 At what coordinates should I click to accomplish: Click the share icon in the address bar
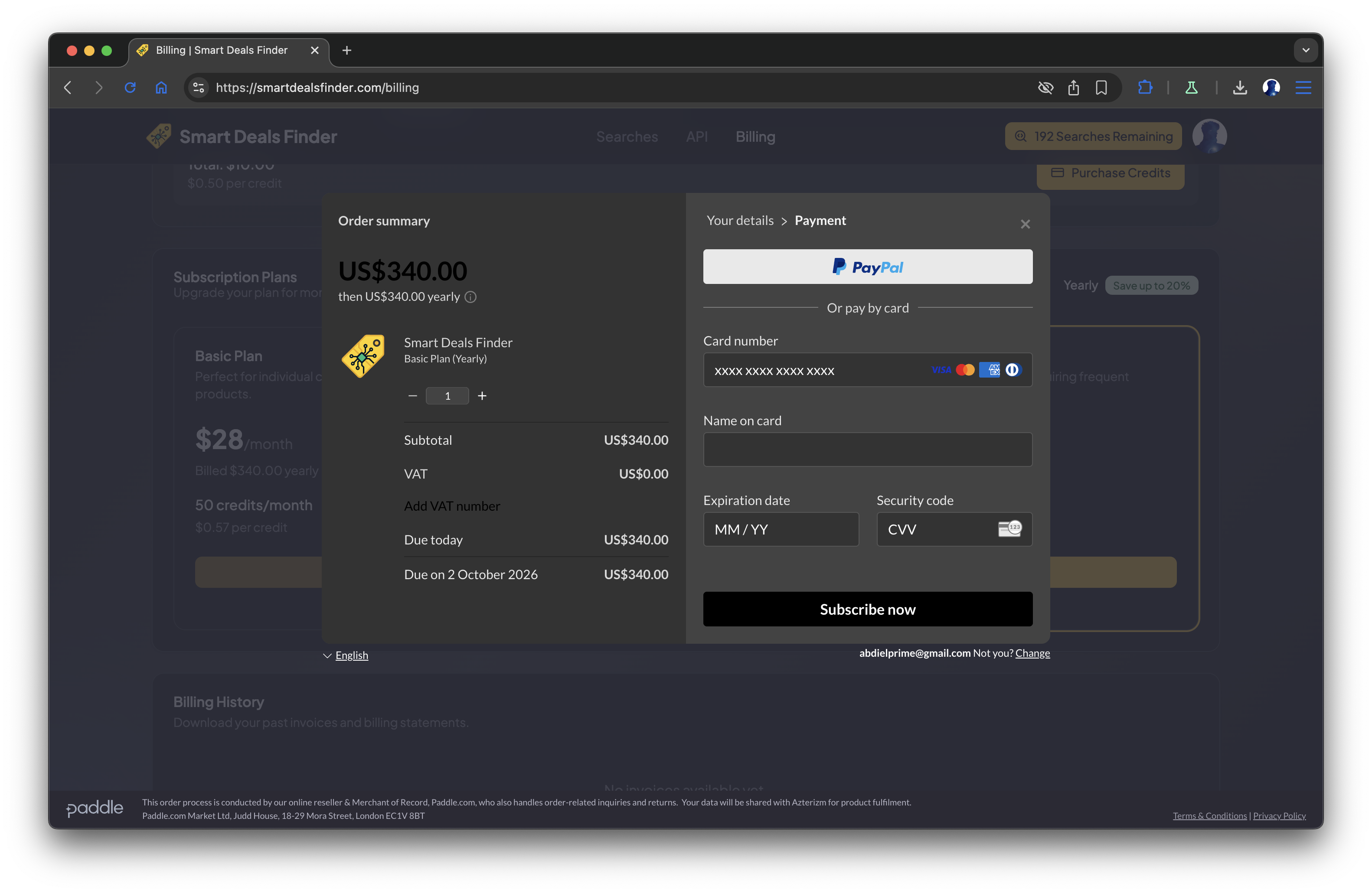(1073, 88)
